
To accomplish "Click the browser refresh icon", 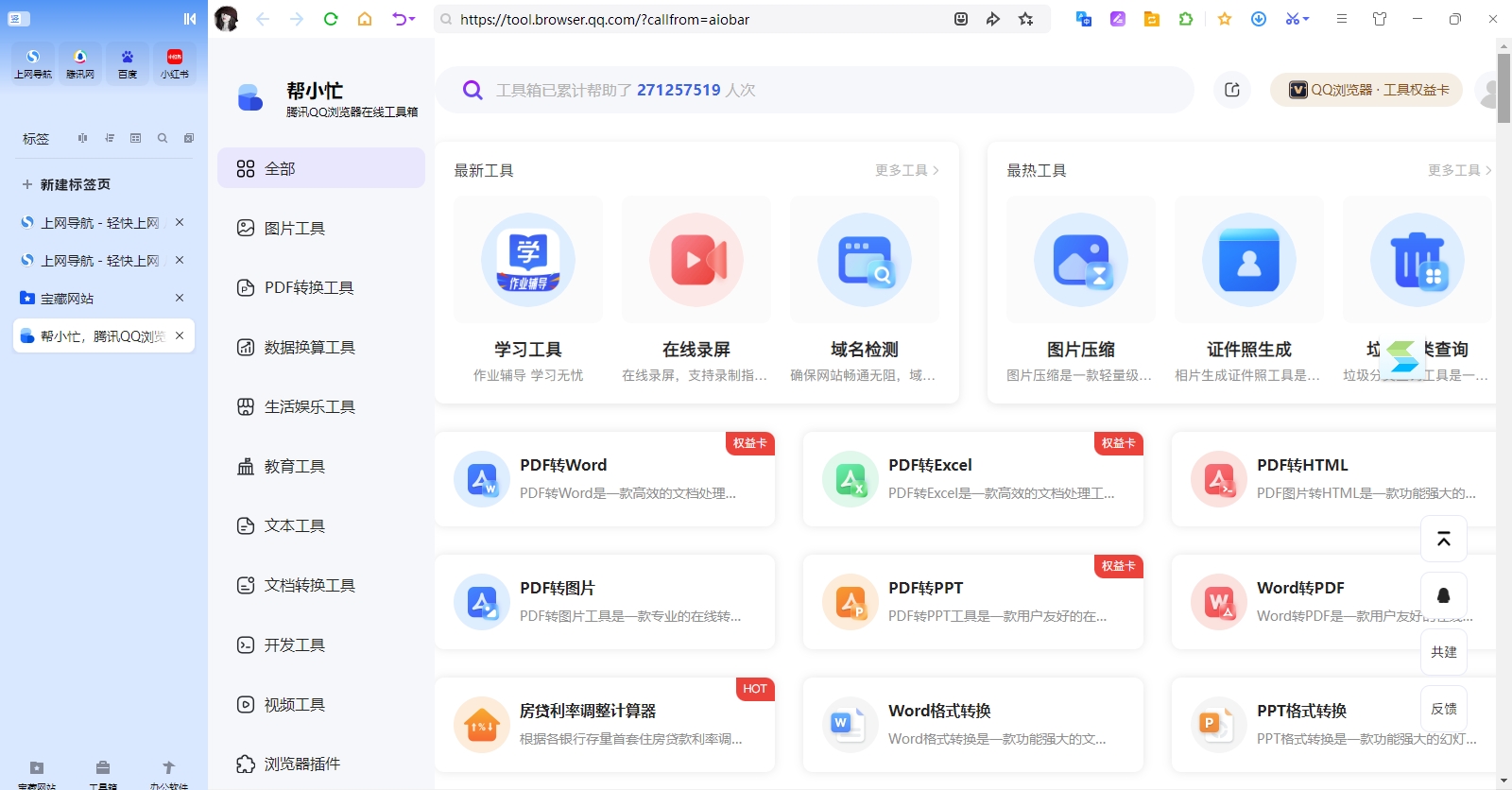I will coord(331,19).
